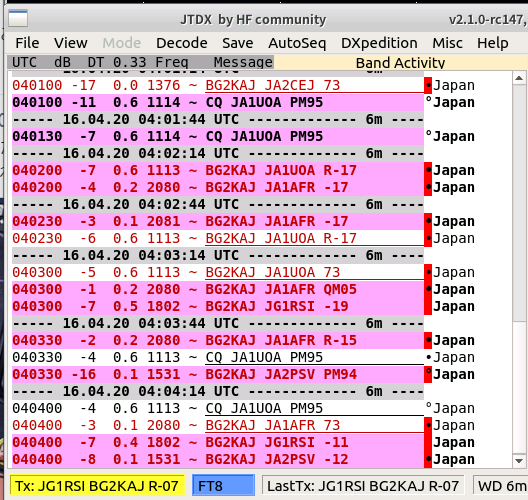528x500 pixels.
Task: Open the Misc menu
Action: click(x=447, y=43)
